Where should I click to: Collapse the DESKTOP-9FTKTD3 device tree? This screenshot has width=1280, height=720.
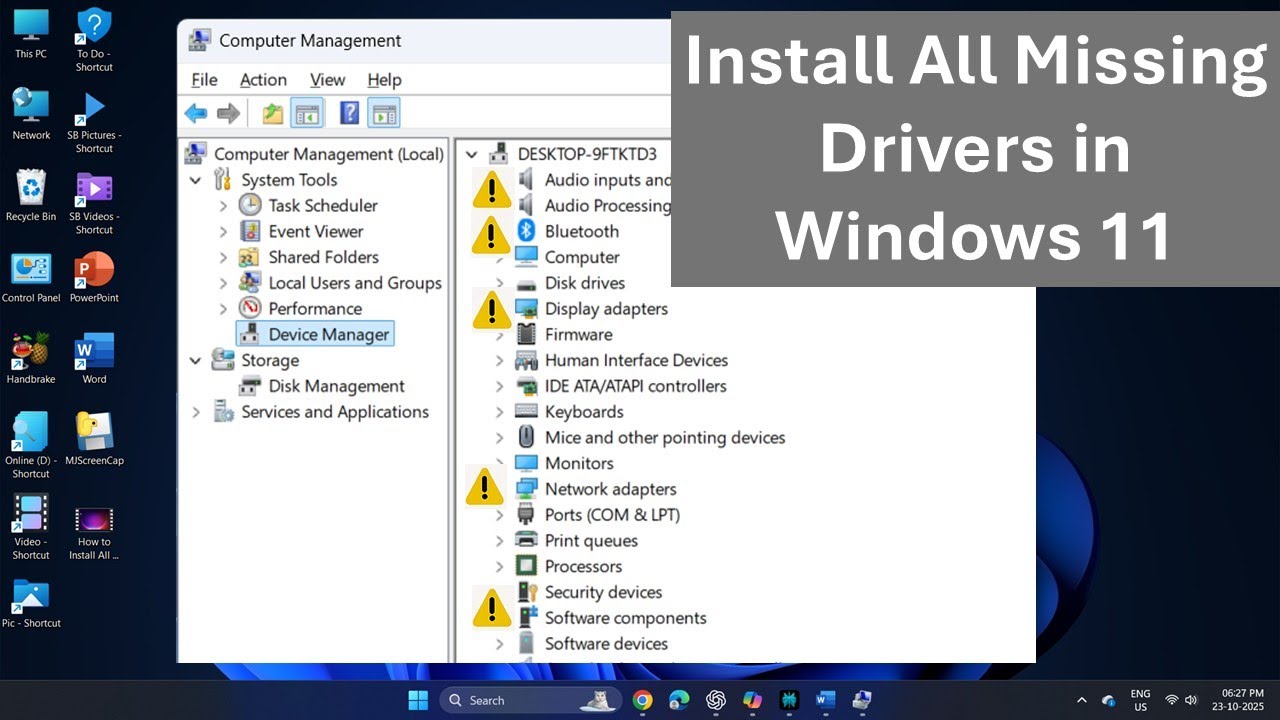[472, 154]
